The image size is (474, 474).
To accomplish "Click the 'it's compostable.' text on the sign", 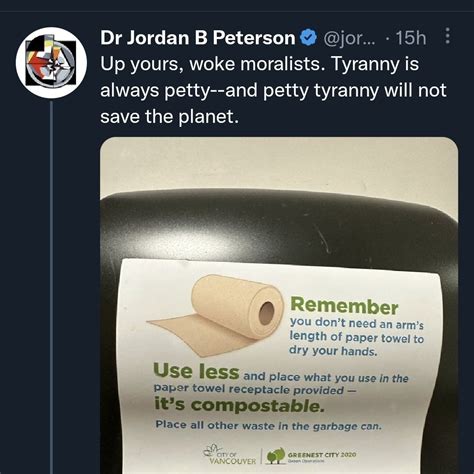I will (x=239, y=405).
